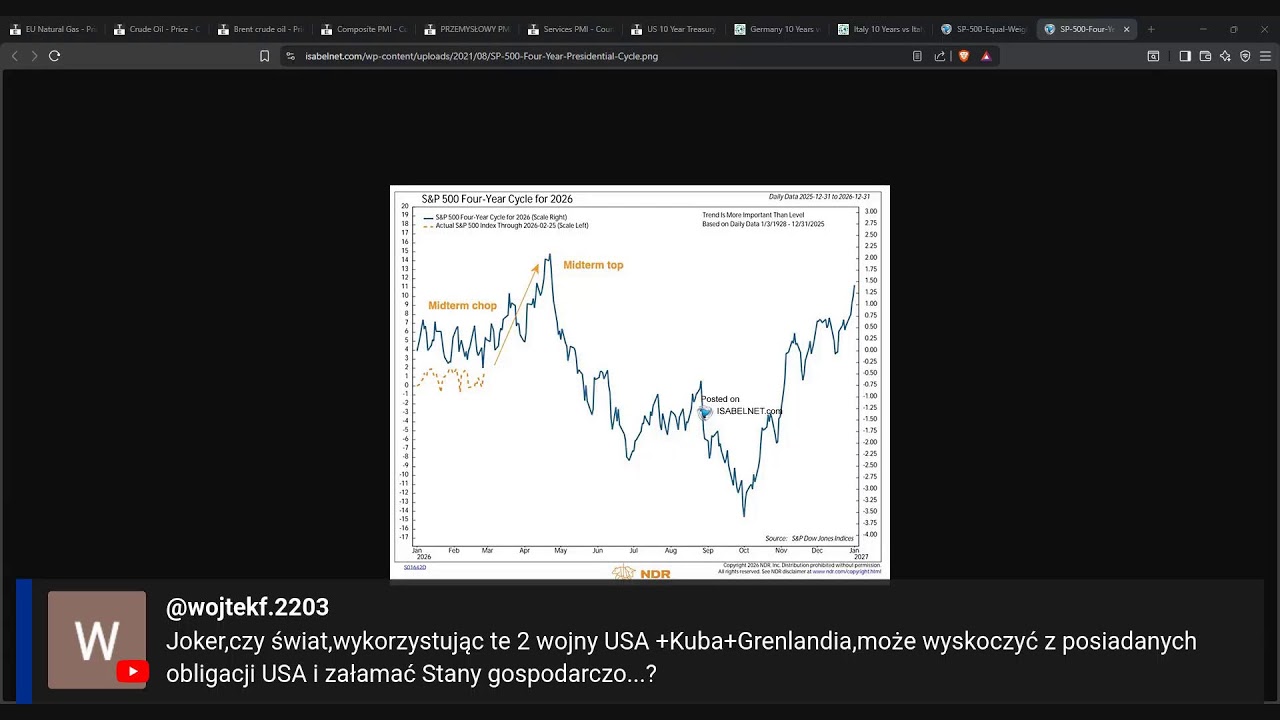Open the Brave Wallet

click(x=1205, y=56)
